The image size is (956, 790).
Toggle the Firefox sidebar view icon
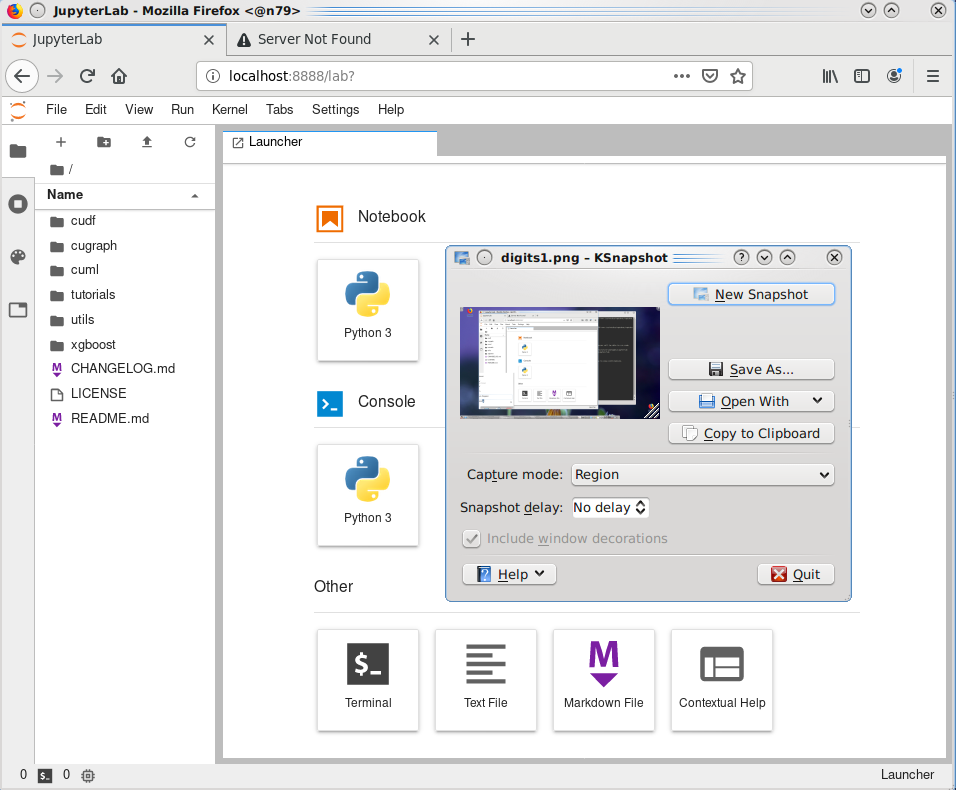[x=861, y=76]
